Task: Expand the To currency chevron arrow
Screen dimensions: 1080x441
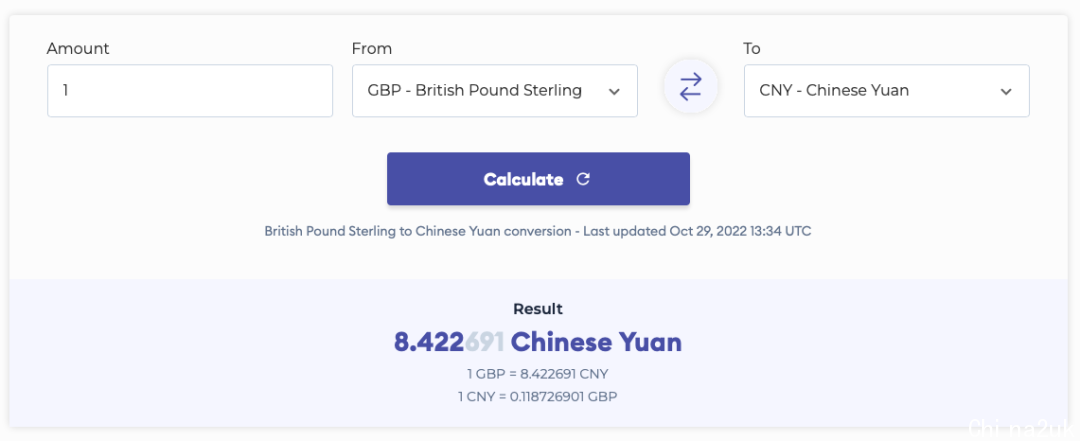Action: [x=1006, y=92]
